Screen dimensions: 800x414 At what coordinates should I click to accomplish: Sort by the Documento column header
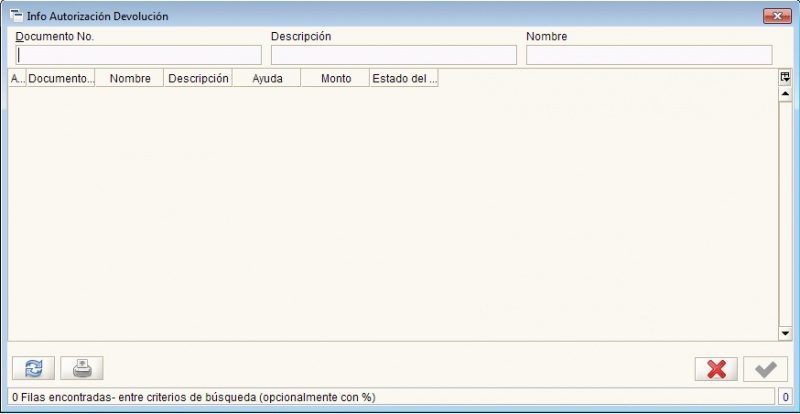point(61,79)
